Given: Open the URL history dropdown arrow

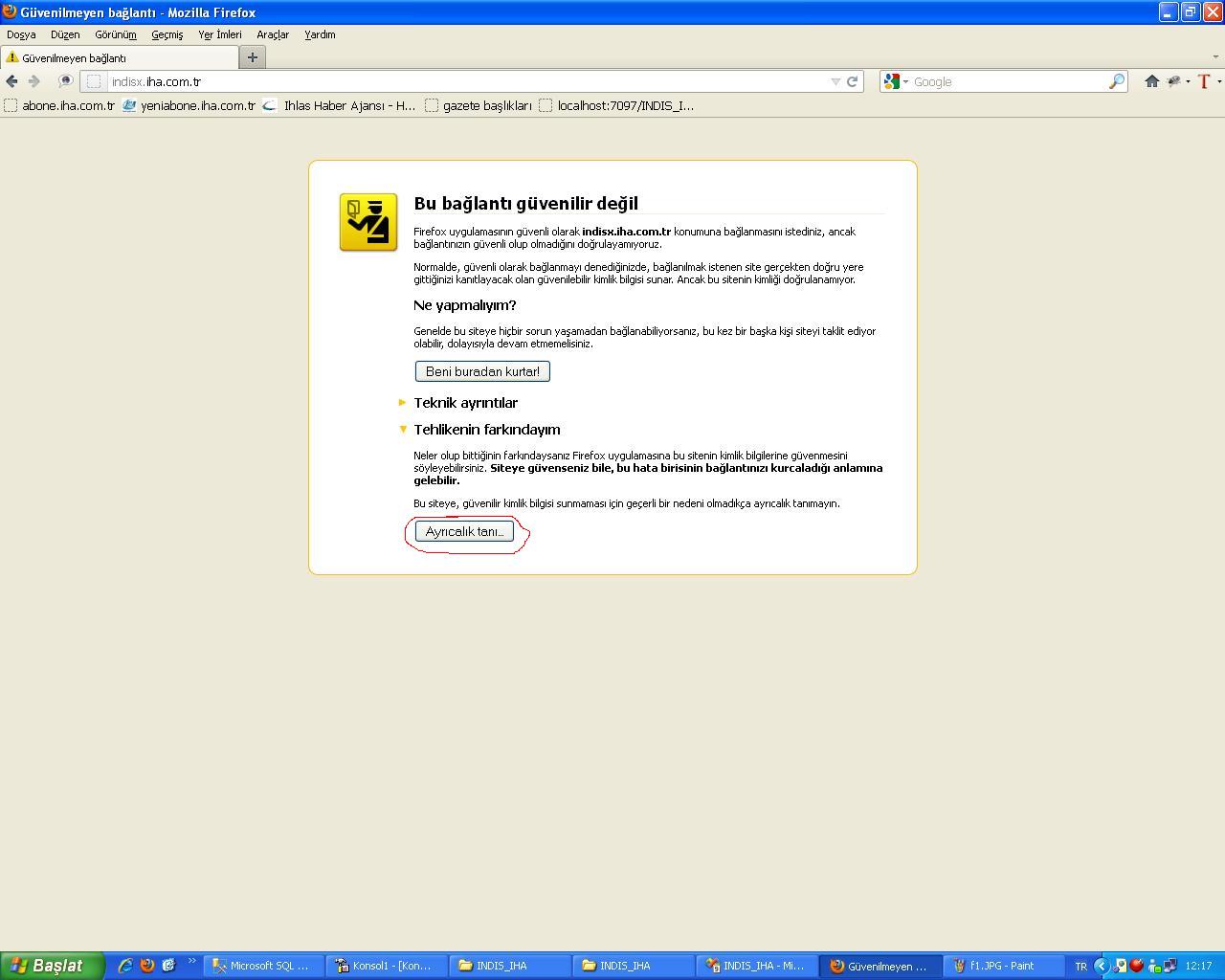Looking at the screenshot, I should [x=835, y=82].
